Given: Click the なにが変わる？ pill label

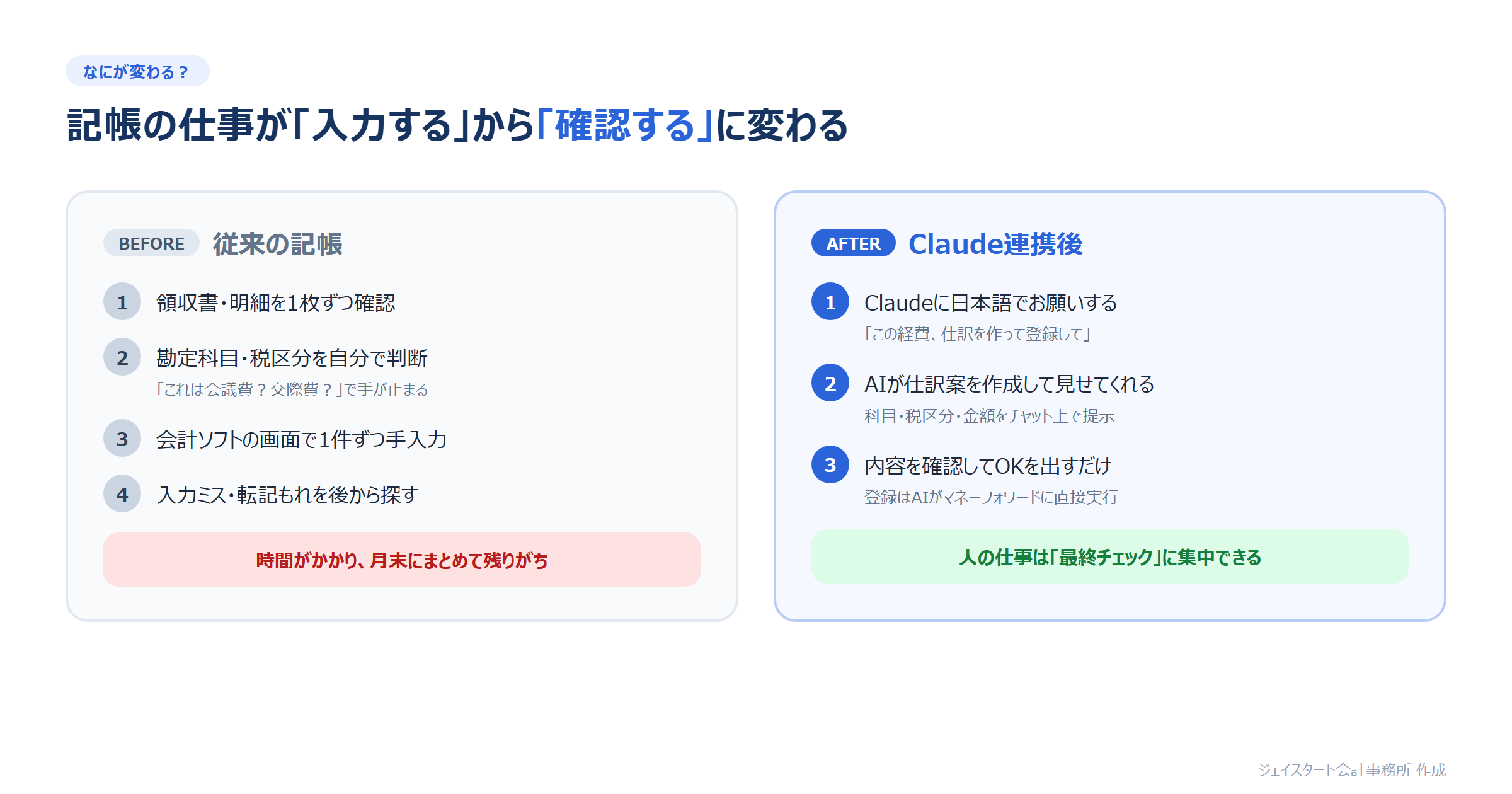Looking at the screenshot, I should [x=137, y=71].
